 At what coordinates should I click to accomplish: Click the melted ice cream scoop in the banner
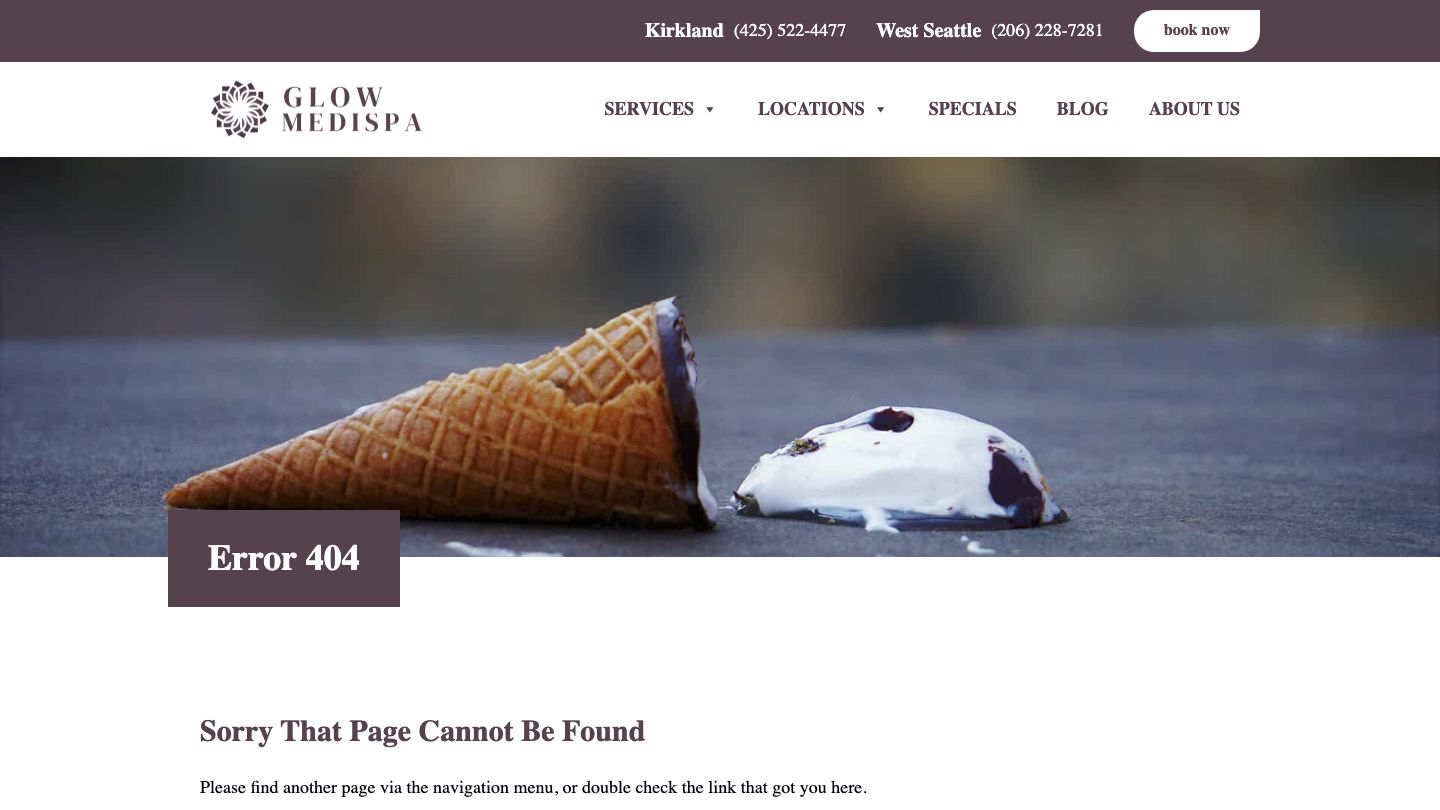(x=900, y=468)
